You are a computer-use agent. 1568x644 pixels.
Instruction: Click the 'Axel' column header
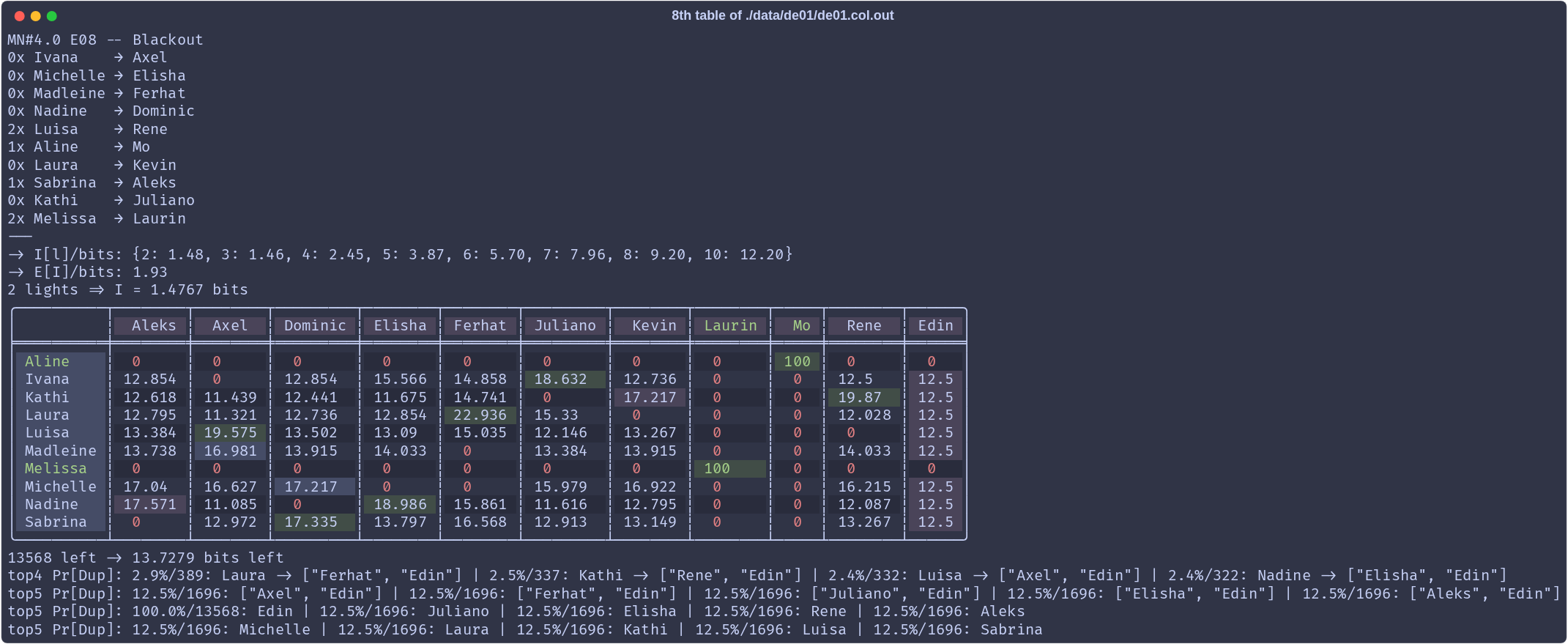[x=230, y=325]
